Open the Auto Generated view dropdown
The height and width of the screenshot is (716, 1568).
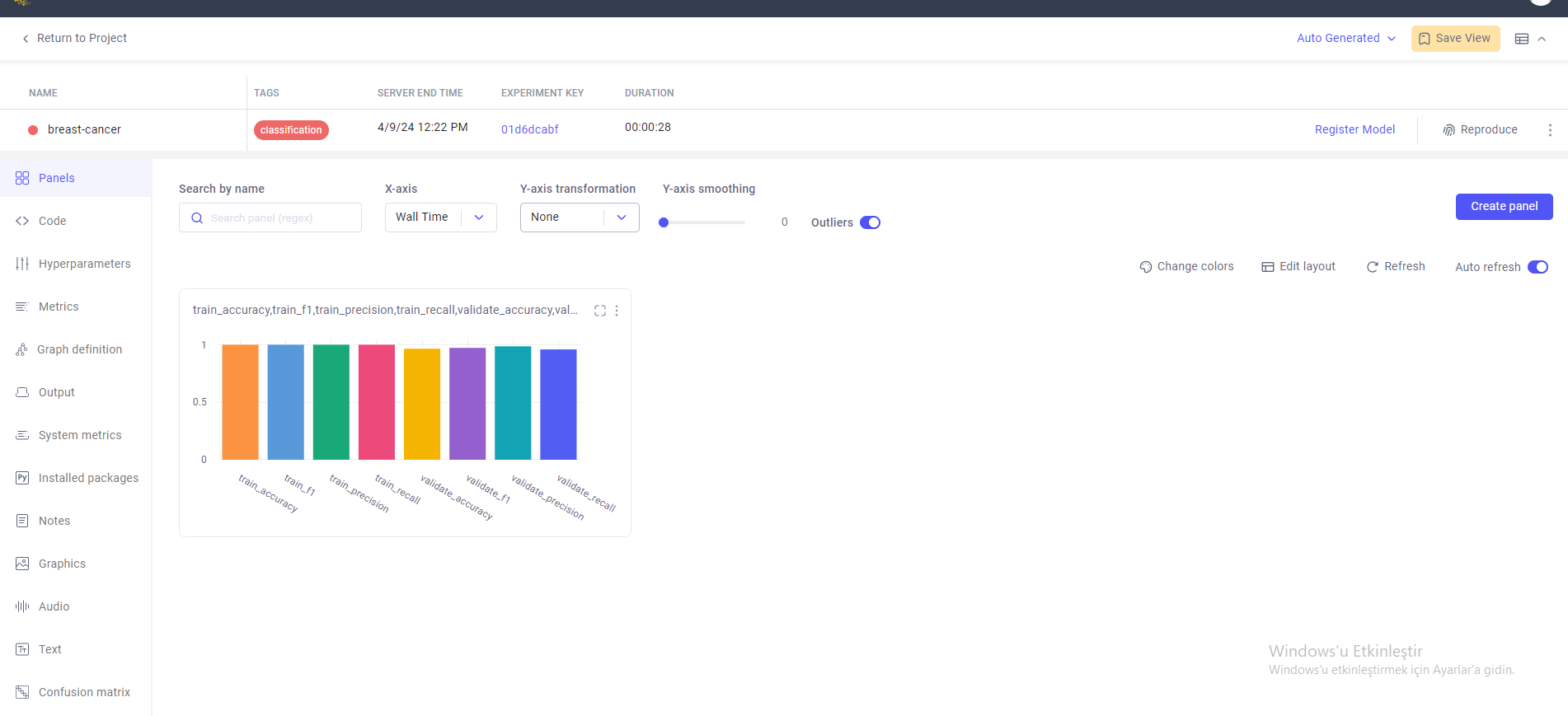[1345, 39]
